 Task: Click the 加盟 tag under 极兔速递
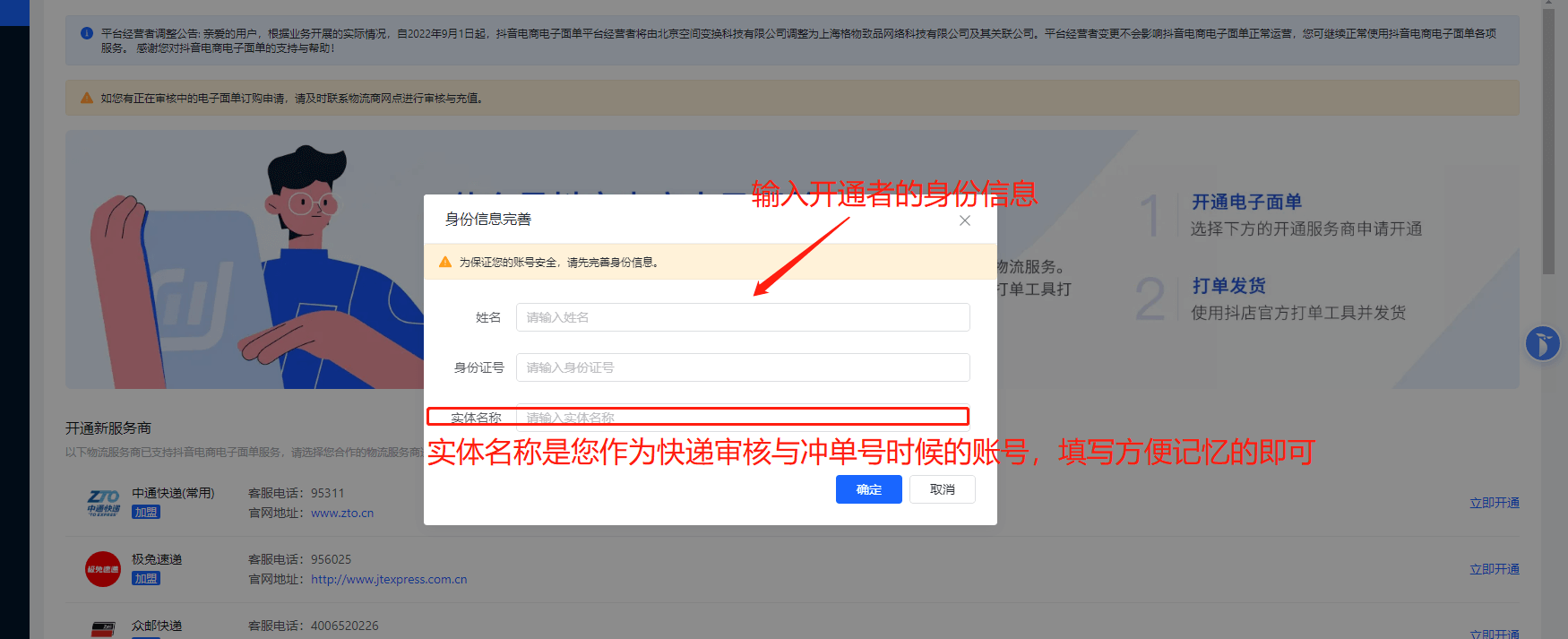pos(146,579)
